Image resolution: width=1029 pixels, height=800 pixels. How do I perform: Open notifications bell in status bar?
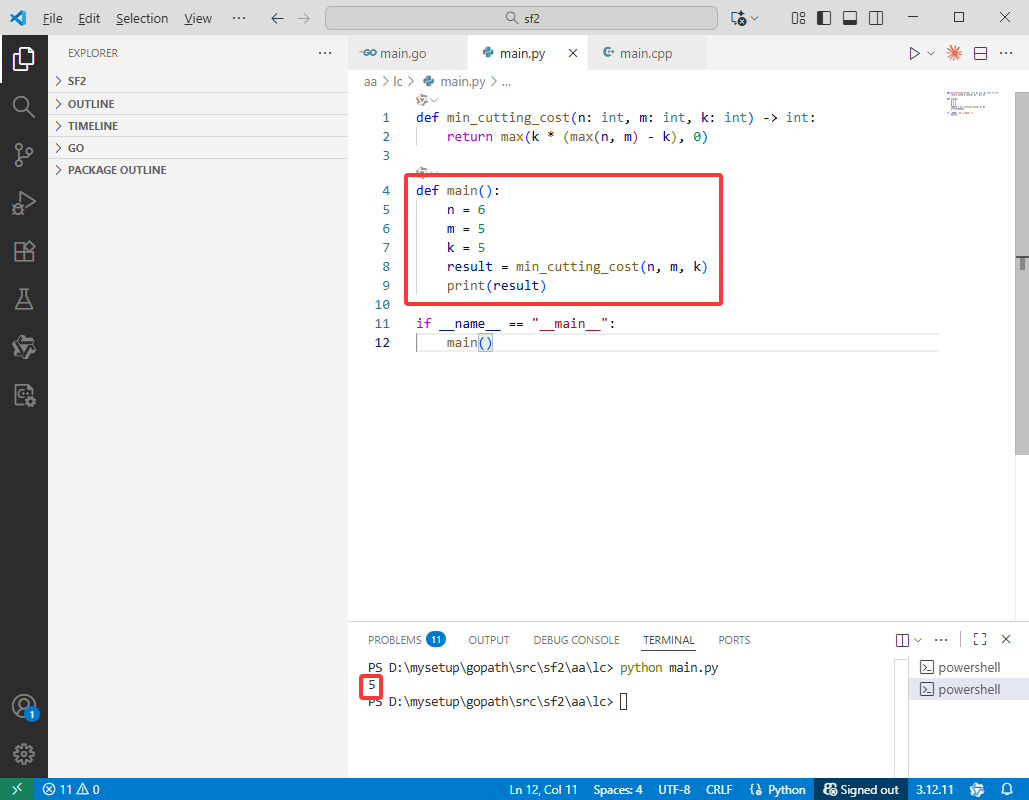pos(1007,789)
